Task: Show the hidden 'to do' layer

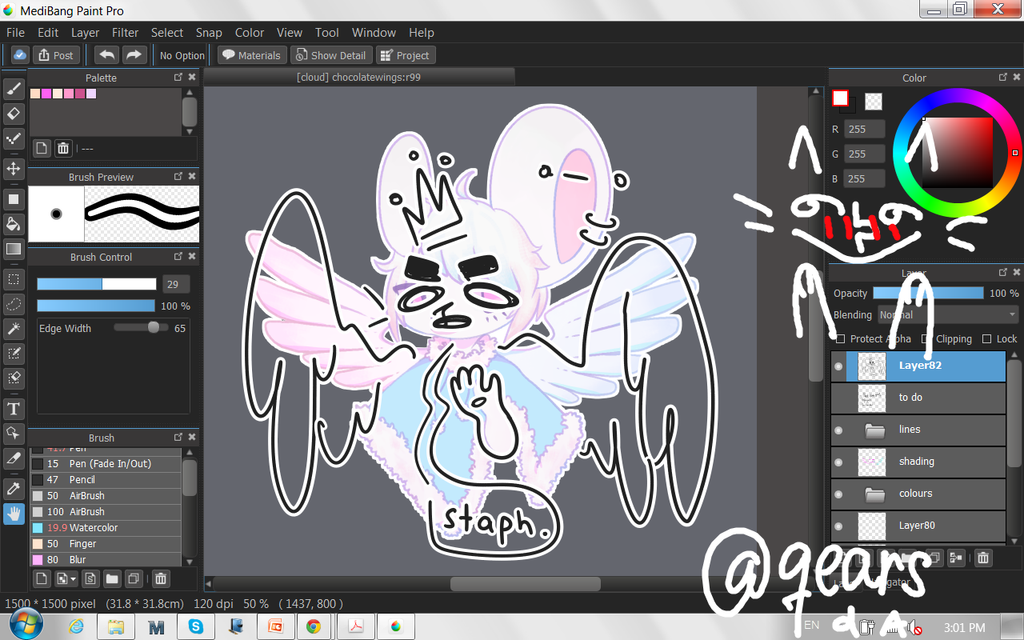Action: [x=839, y=398]
